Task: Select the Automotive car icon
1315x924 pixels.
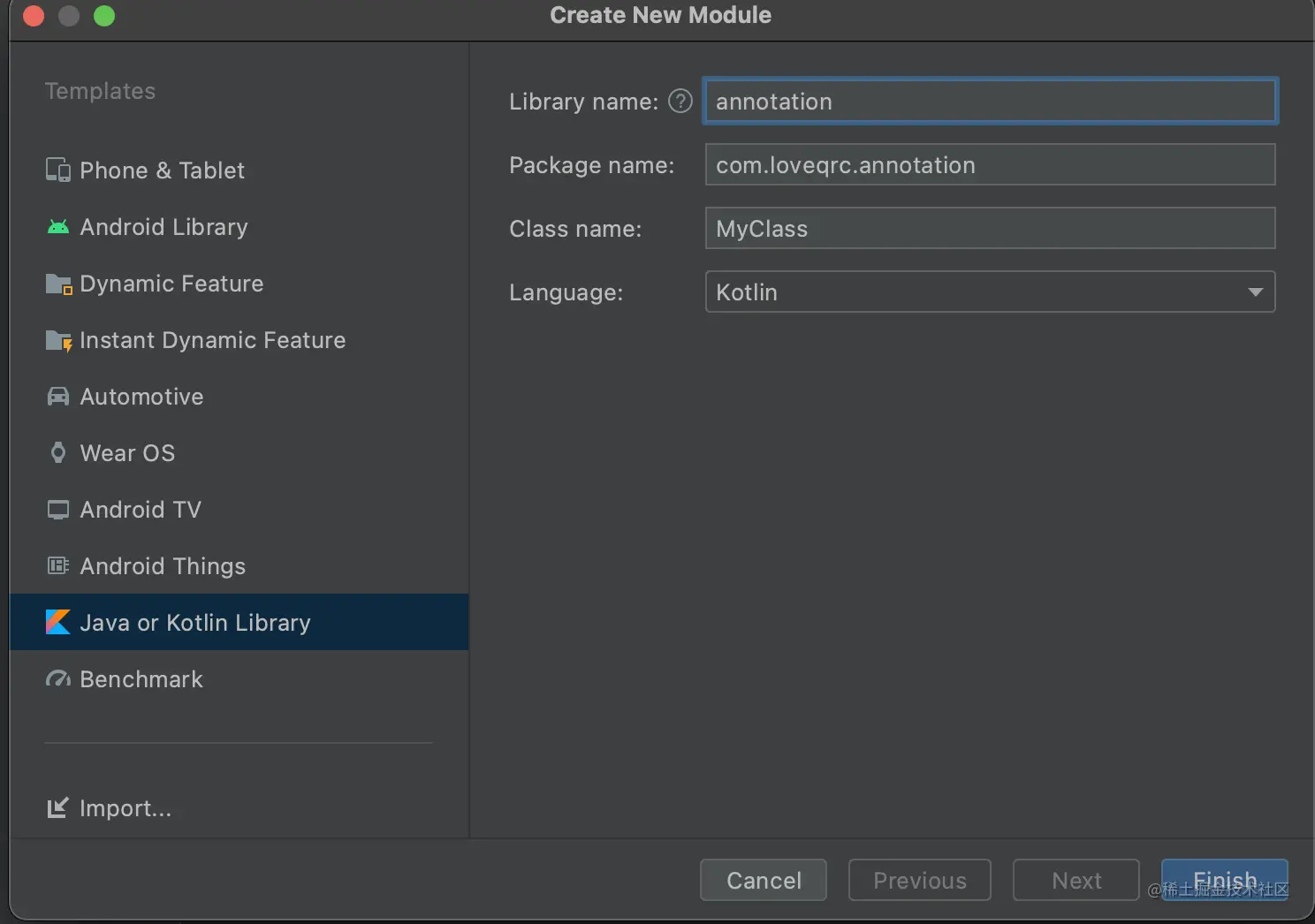Action: (x=57, y=397)
